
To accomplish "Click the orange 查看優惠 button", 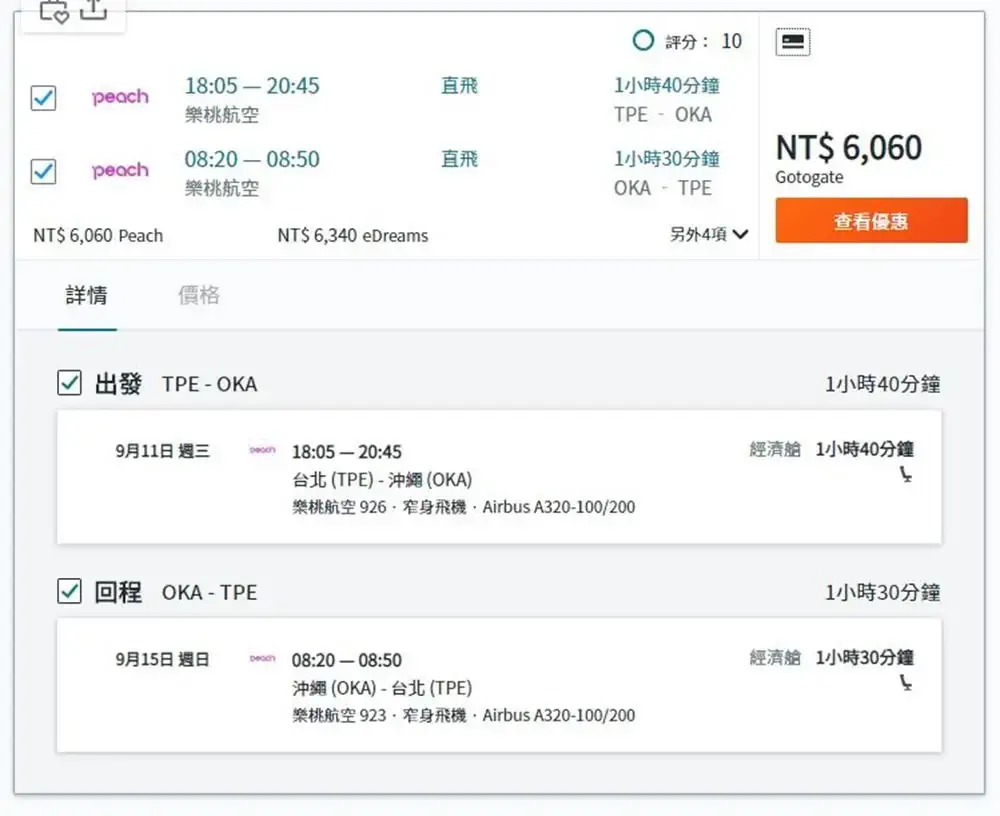I will (871, 221).
